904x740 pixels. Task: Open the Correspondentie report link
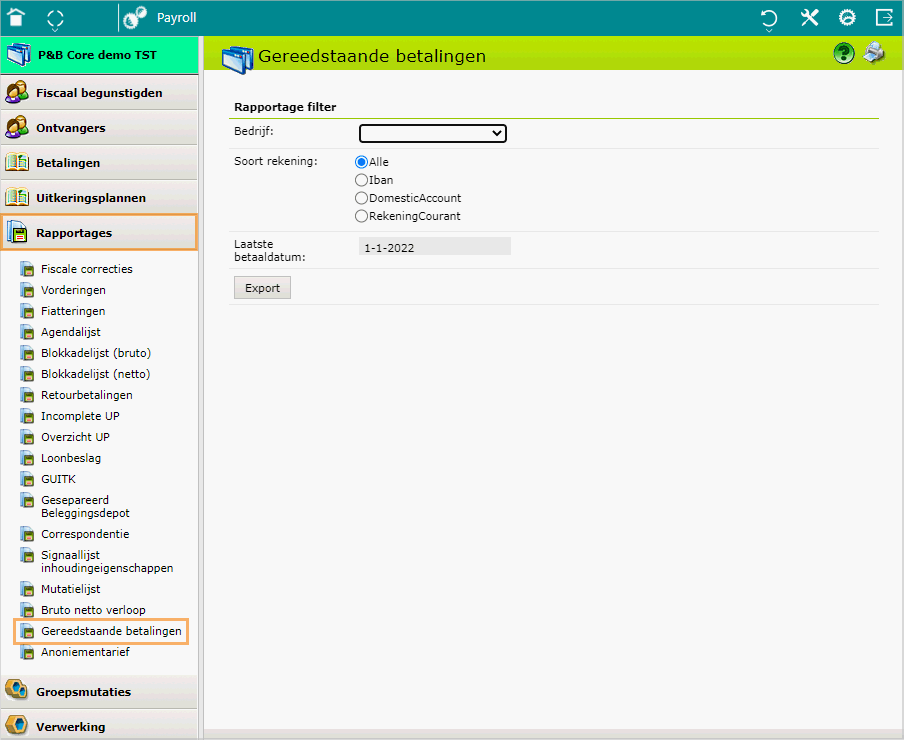coord(85,534)
